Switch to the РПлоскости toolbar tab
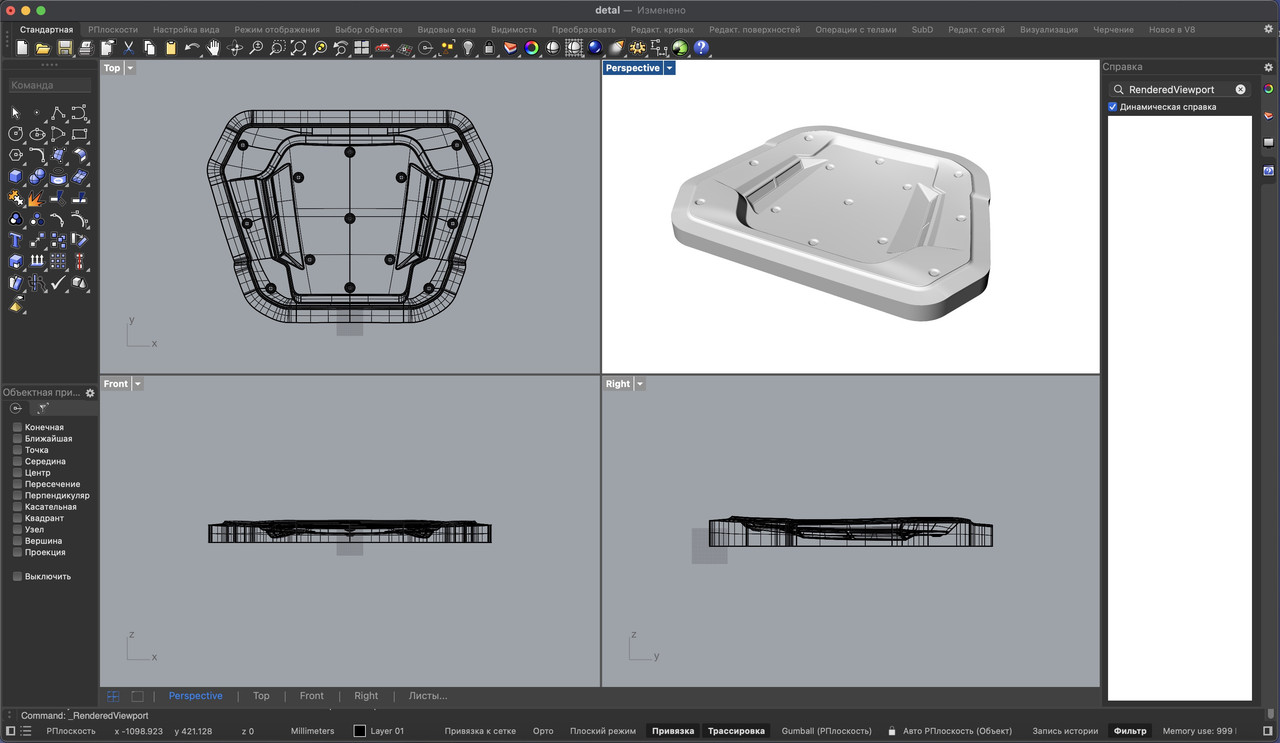Image resolution: width=1280 pixels, height=743 pixels. 113,30
